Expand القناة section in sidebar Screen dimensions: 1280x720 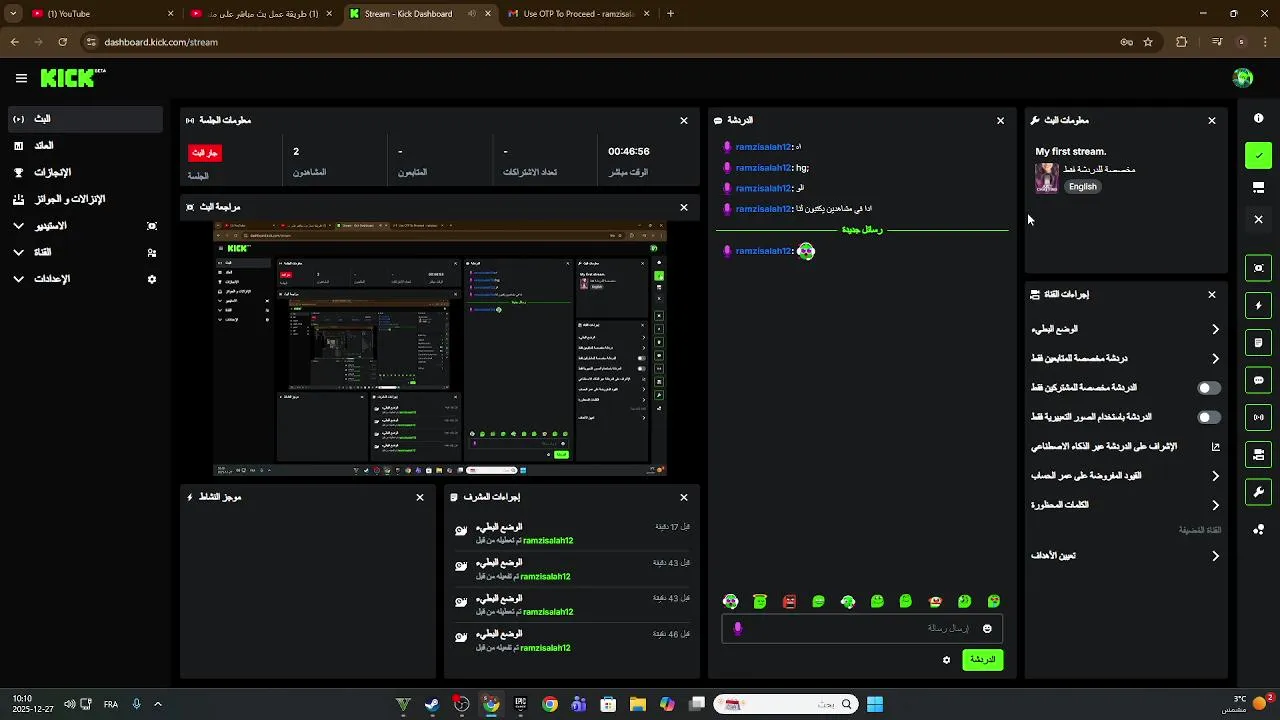[18, 252]
